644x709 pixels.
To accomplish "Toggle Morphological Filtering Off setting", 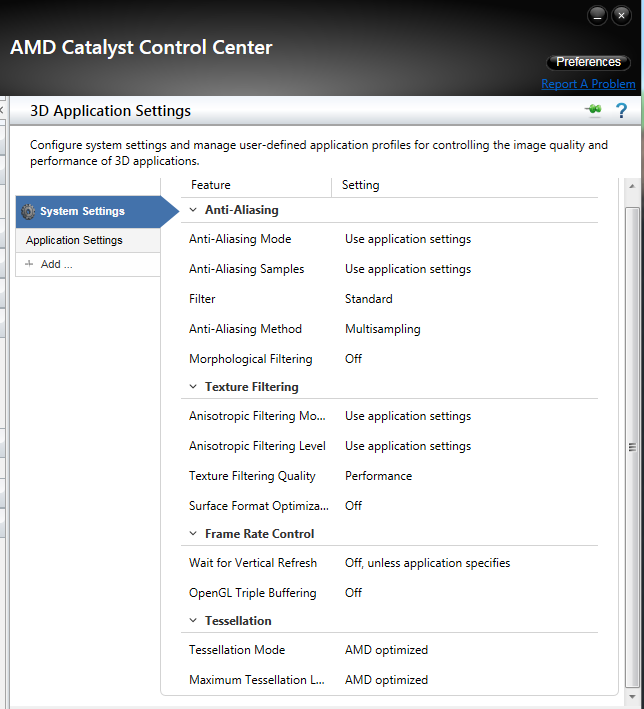I will (353, 358).
